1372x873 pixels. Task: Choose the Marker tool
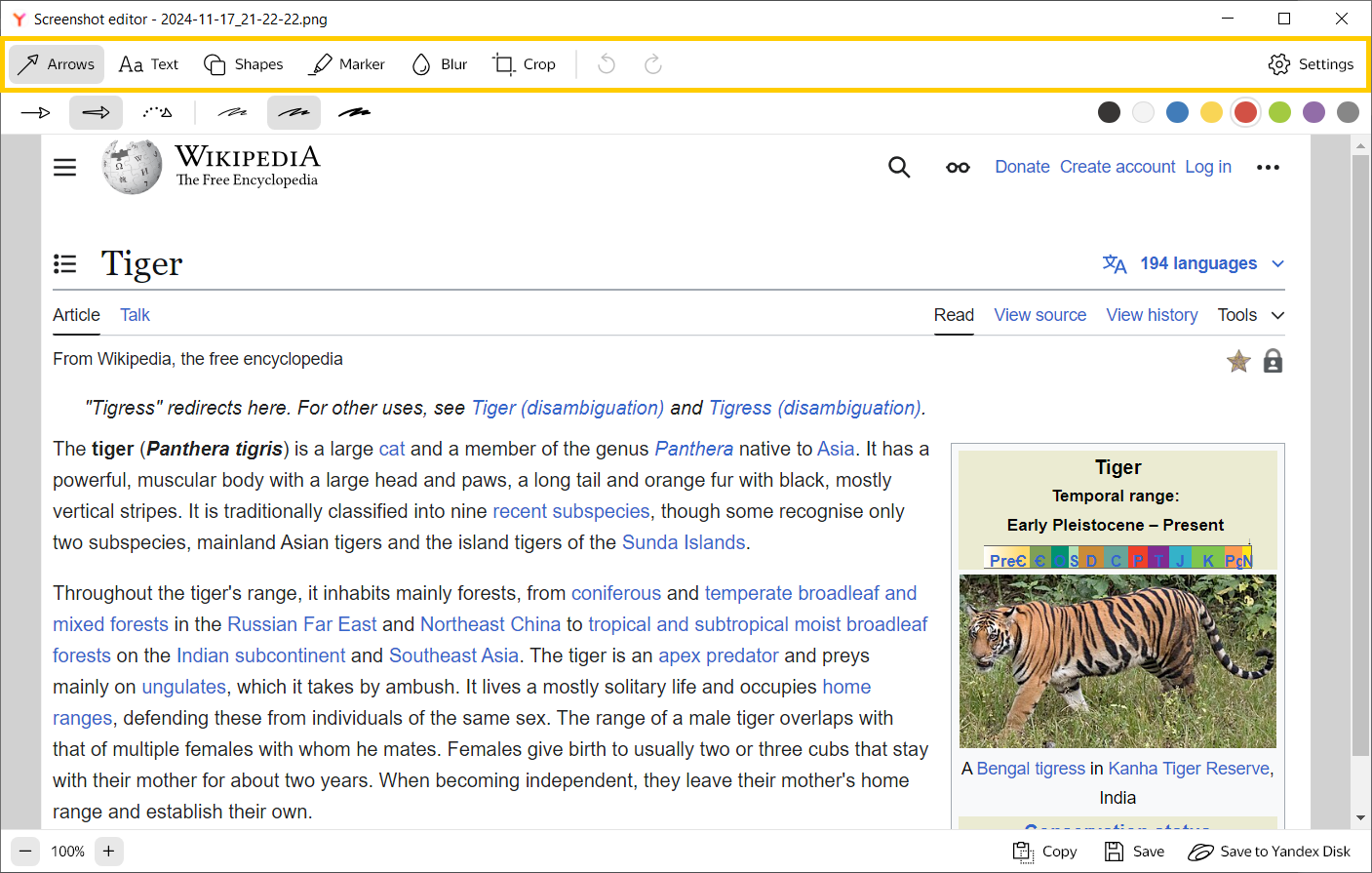[x=347, y=64]
